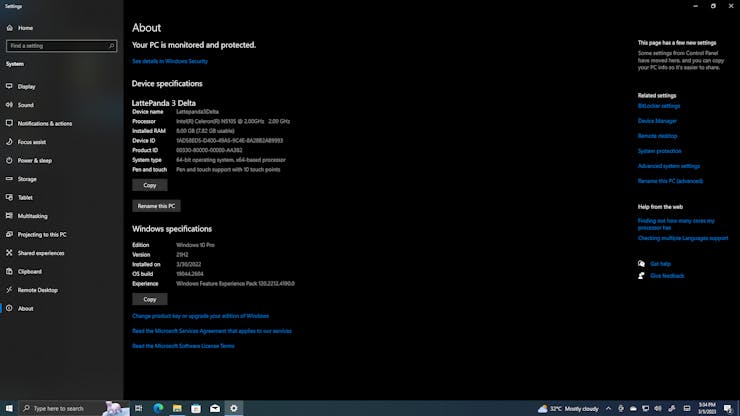Open the OneDrive cloud tray icon

[x=633, y=408]
